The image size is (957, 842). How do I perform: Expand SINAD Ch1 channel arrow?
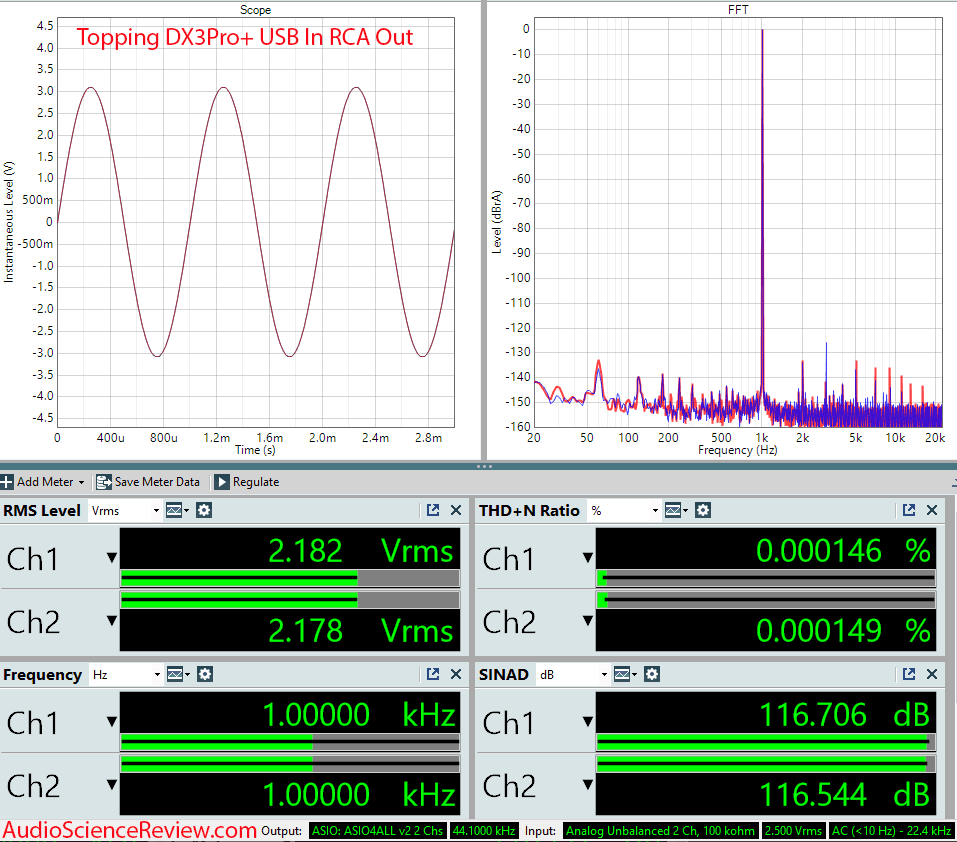[588, 721]
